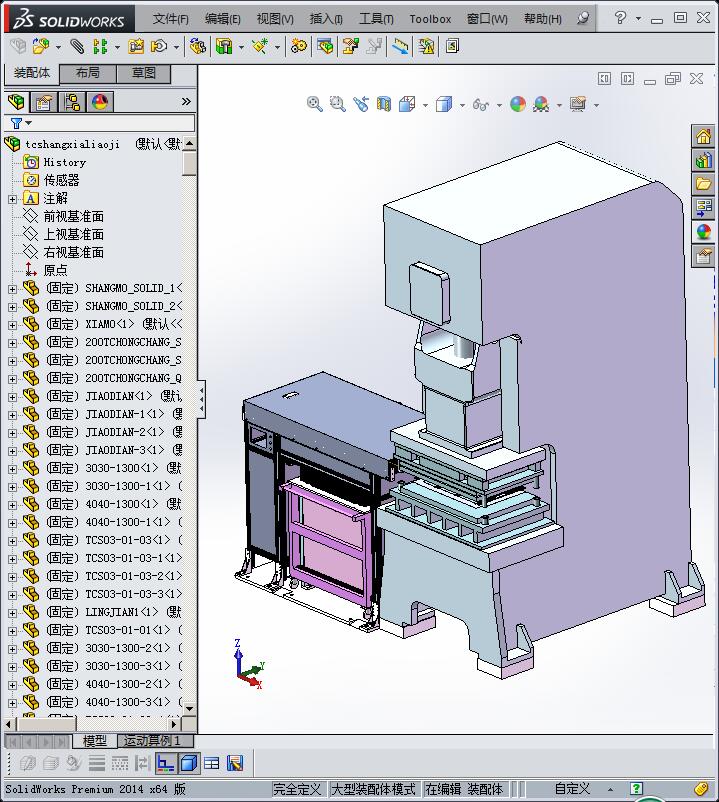719x802 pixels.
Task: Click the Bill of Materials icon
Action: tap(325, 47)
